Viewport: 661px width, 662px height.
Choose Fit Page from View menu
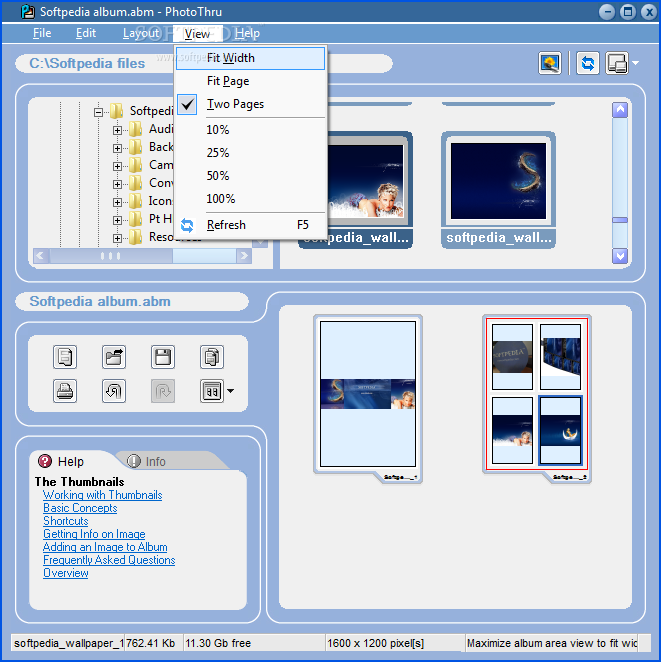point(250,81)
